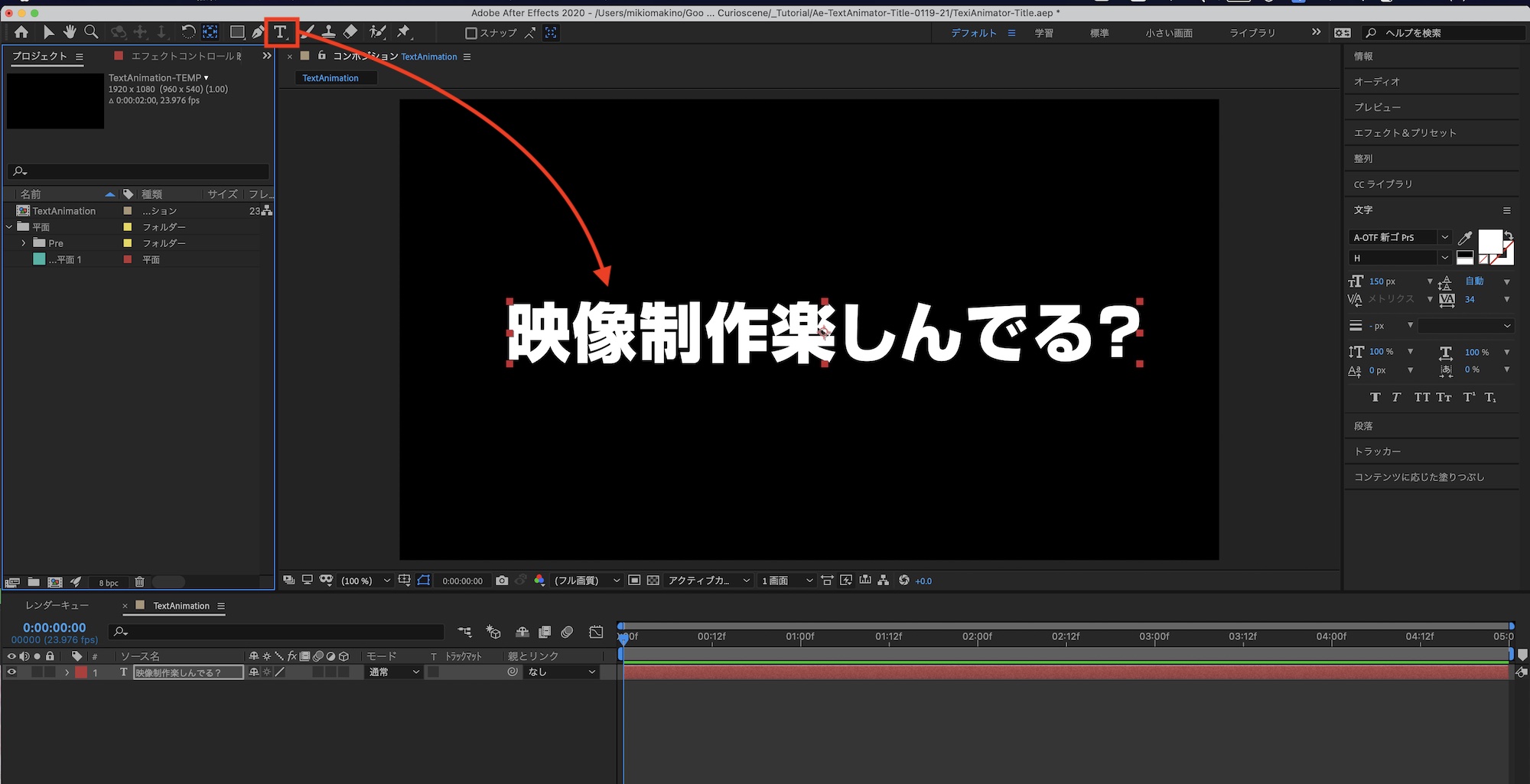Image resolution: width=1530 pixels, height=784 pixels.
Task: Select the Clone Stamp tool
Action: [328, 32]
